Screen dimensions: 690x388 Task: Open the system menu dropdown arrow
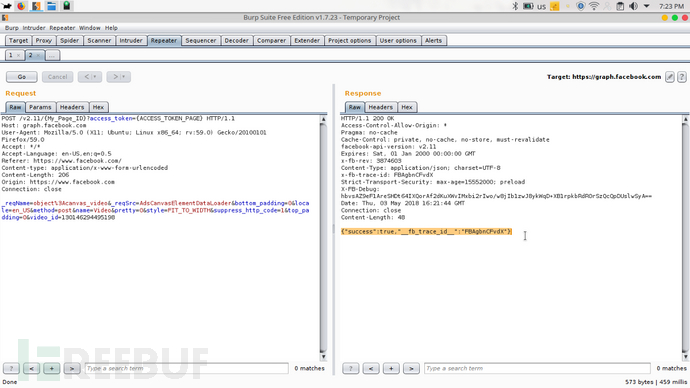point(646,6)
